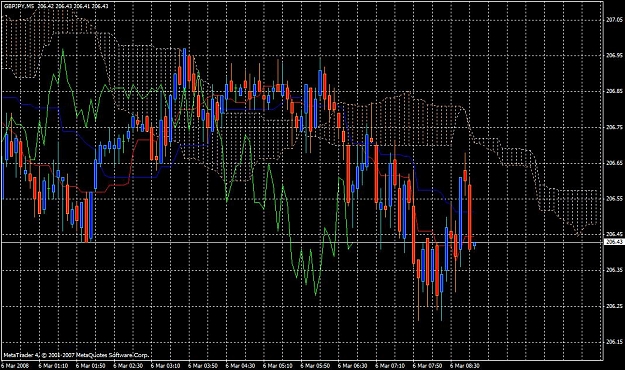Click the 207.05 price axis label
The image size is (625, 370).
pos(614,20)
